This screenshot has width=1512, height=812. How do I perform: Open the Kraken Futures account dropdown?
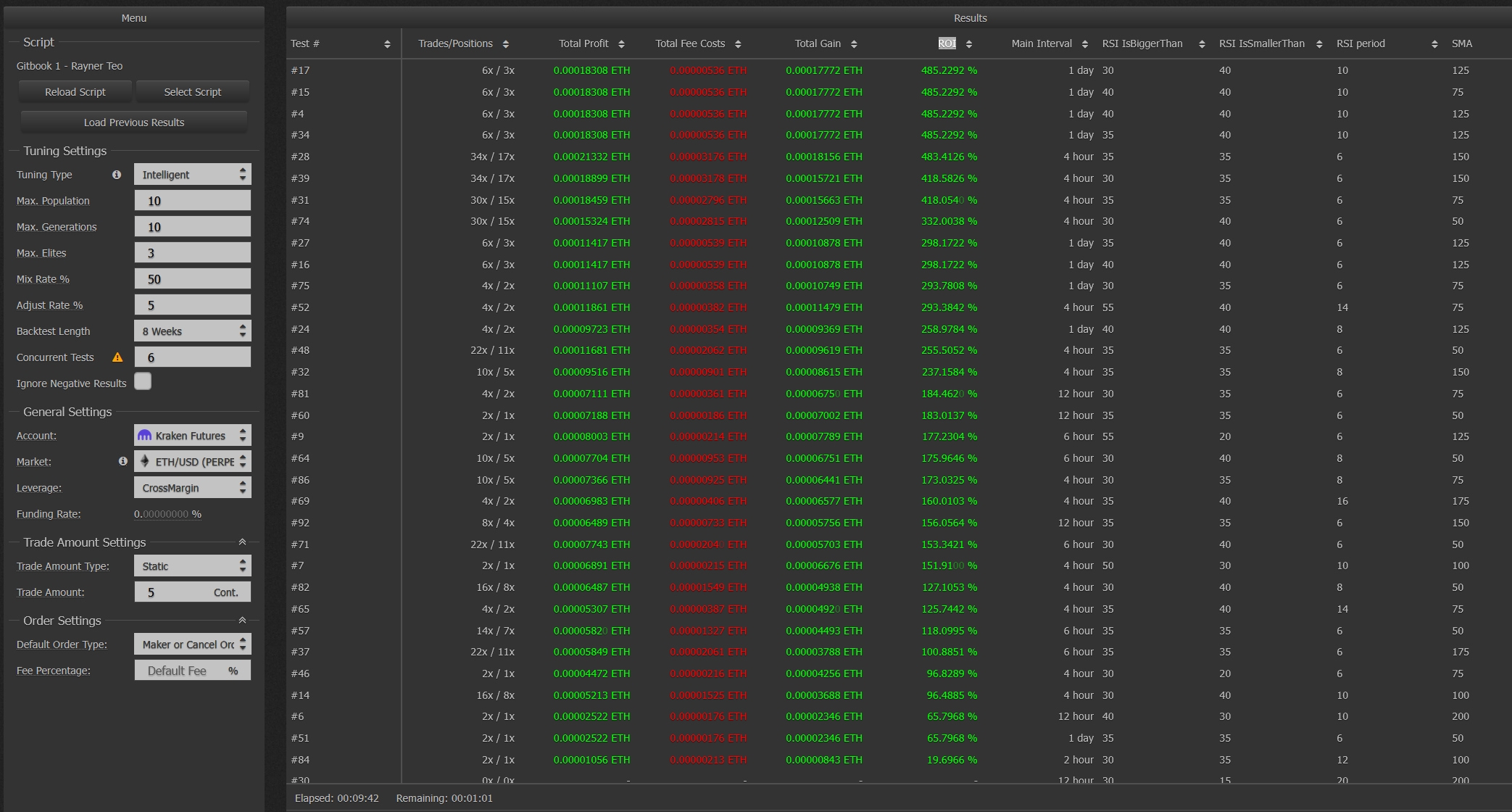tap(192, 436)
